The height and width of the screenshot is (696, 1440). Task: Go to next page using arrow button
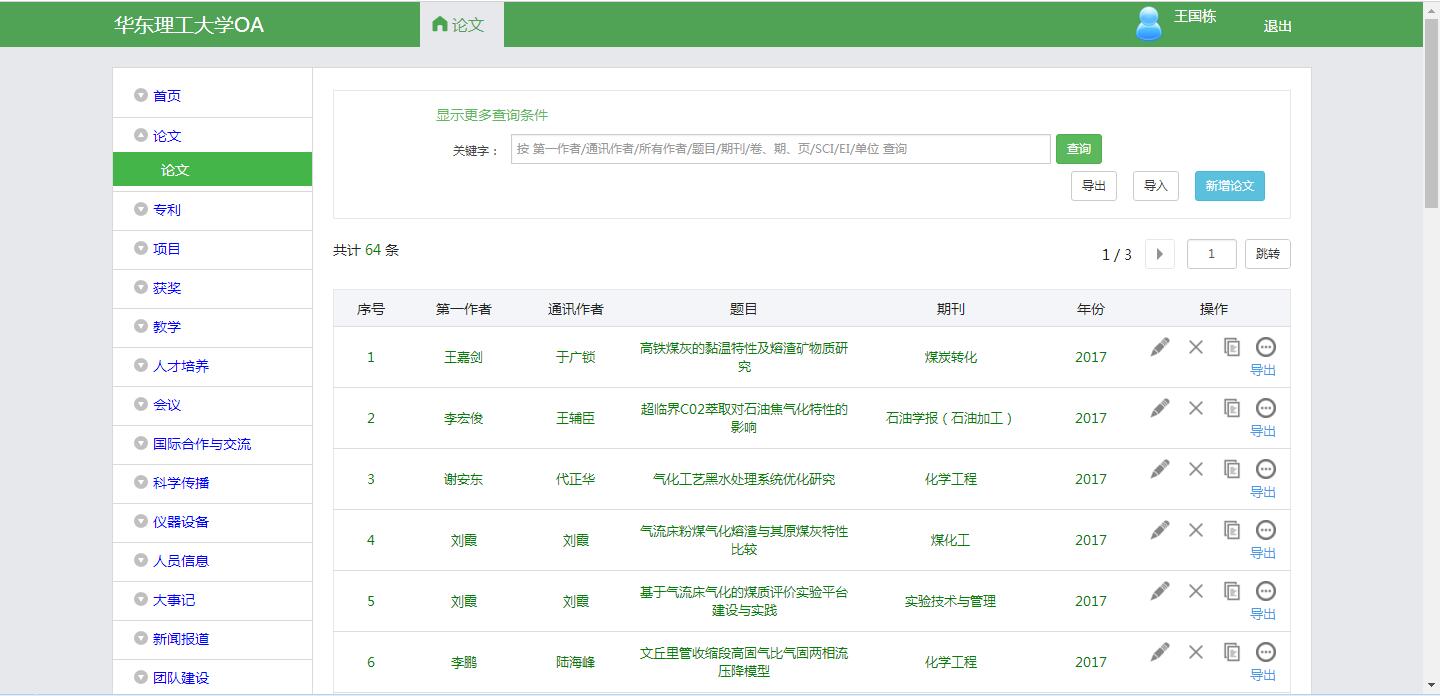coord(1159,254)
